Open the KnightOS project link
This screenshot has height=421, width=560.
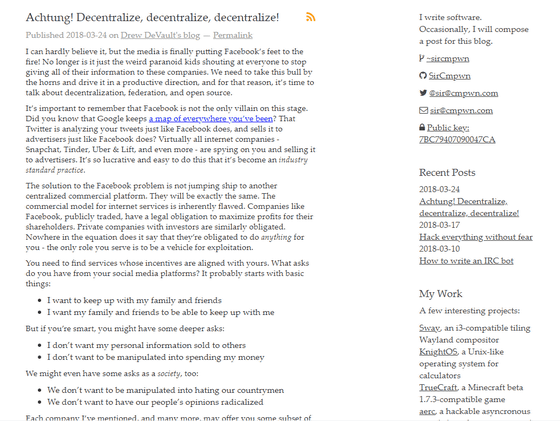(438, 352)
